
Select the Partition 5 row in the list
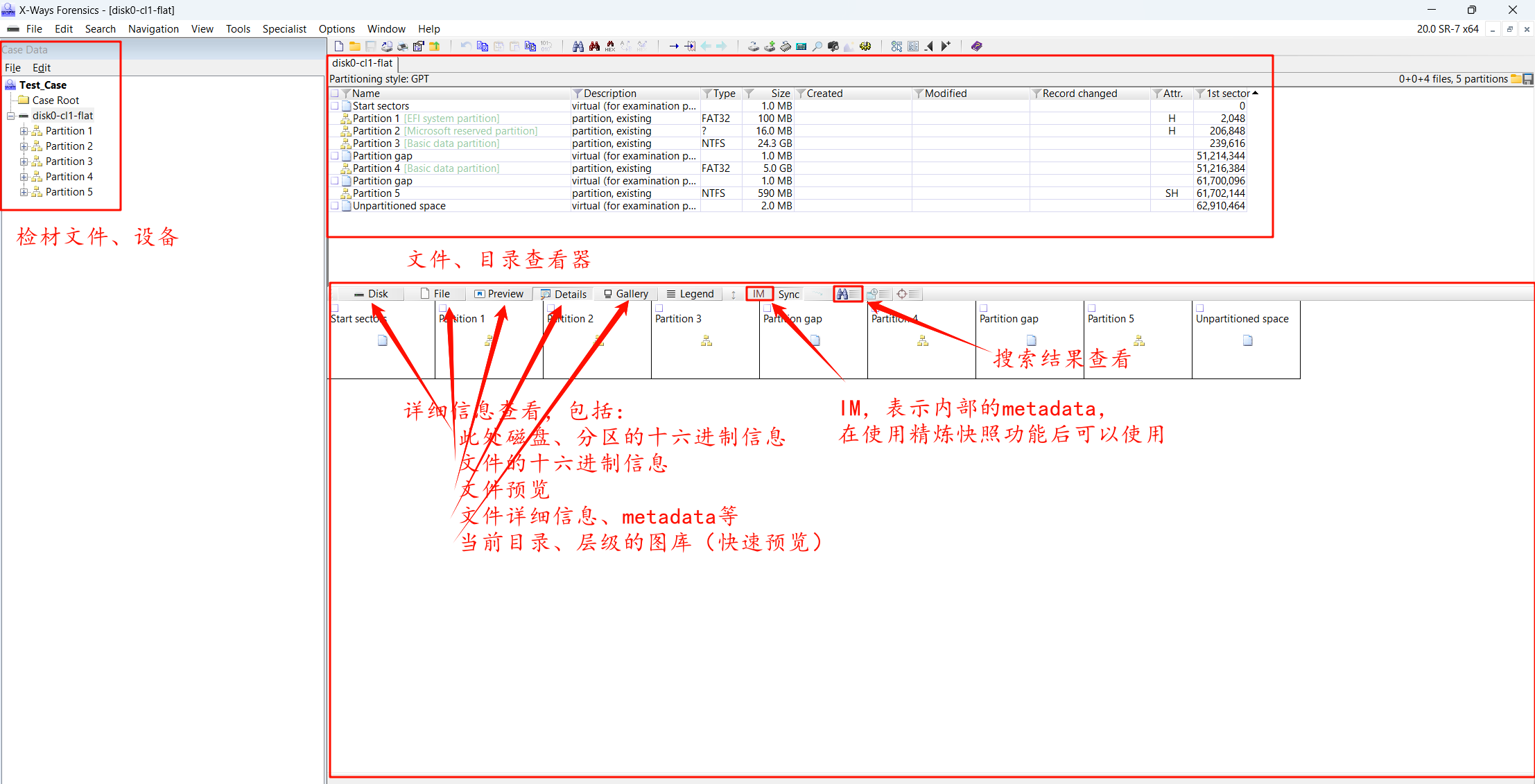pyautogui.click(x=788, y=193)
